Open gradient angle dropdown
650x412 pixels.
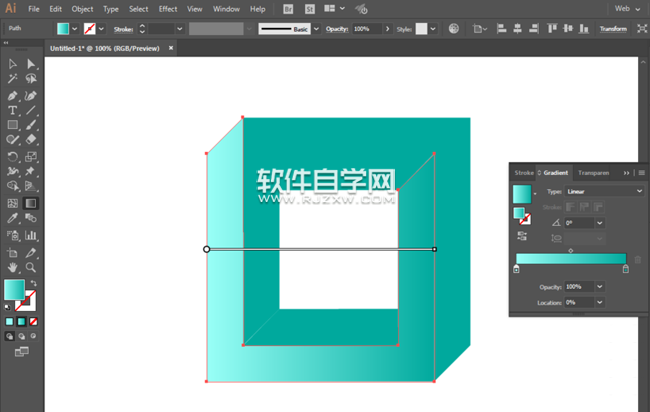(x=599, y=223)
